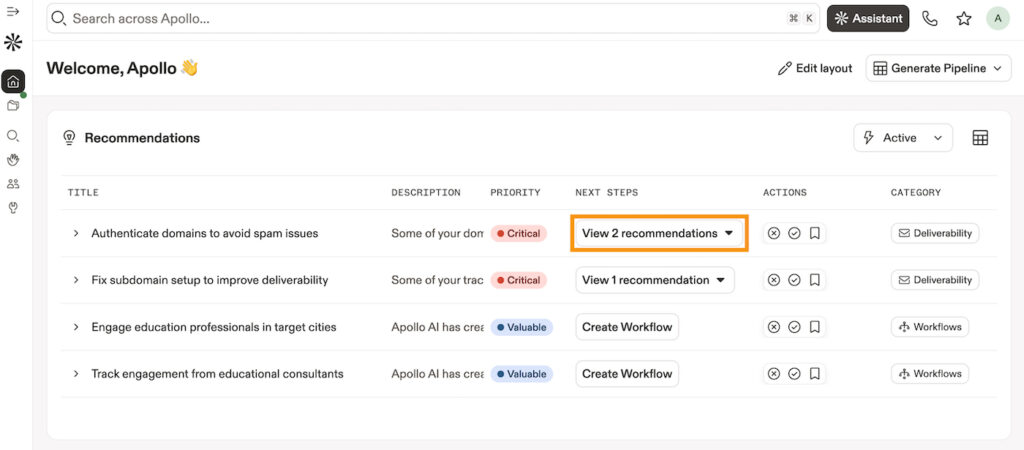This screenshot has height=450, width=1024.
Task: Open the View 1 recommendation dropdown
Action: (654, 280)
